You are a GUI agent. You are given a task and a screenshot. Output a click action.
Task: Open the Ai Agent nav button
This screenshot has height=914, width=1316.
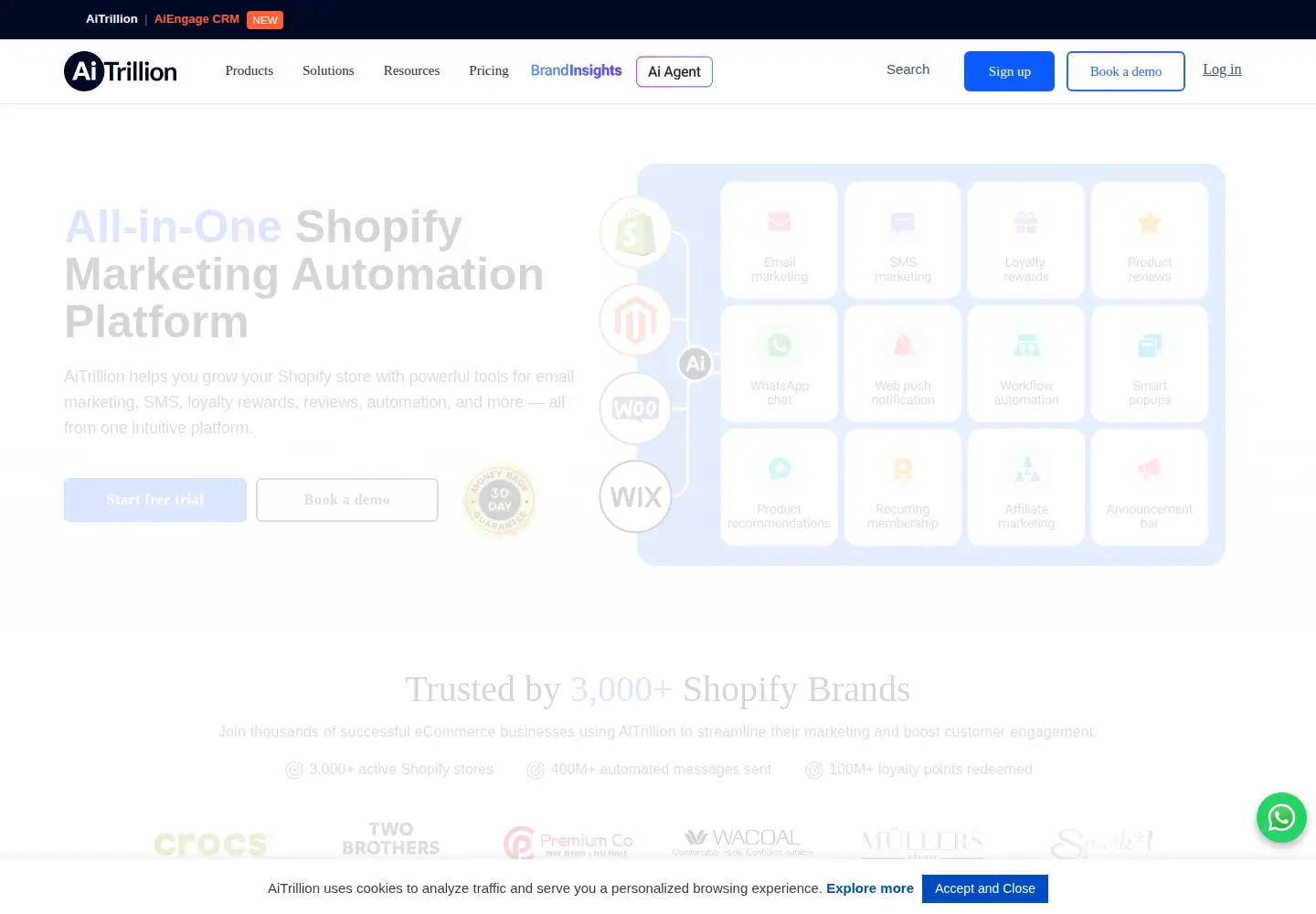tap(674, 71)
